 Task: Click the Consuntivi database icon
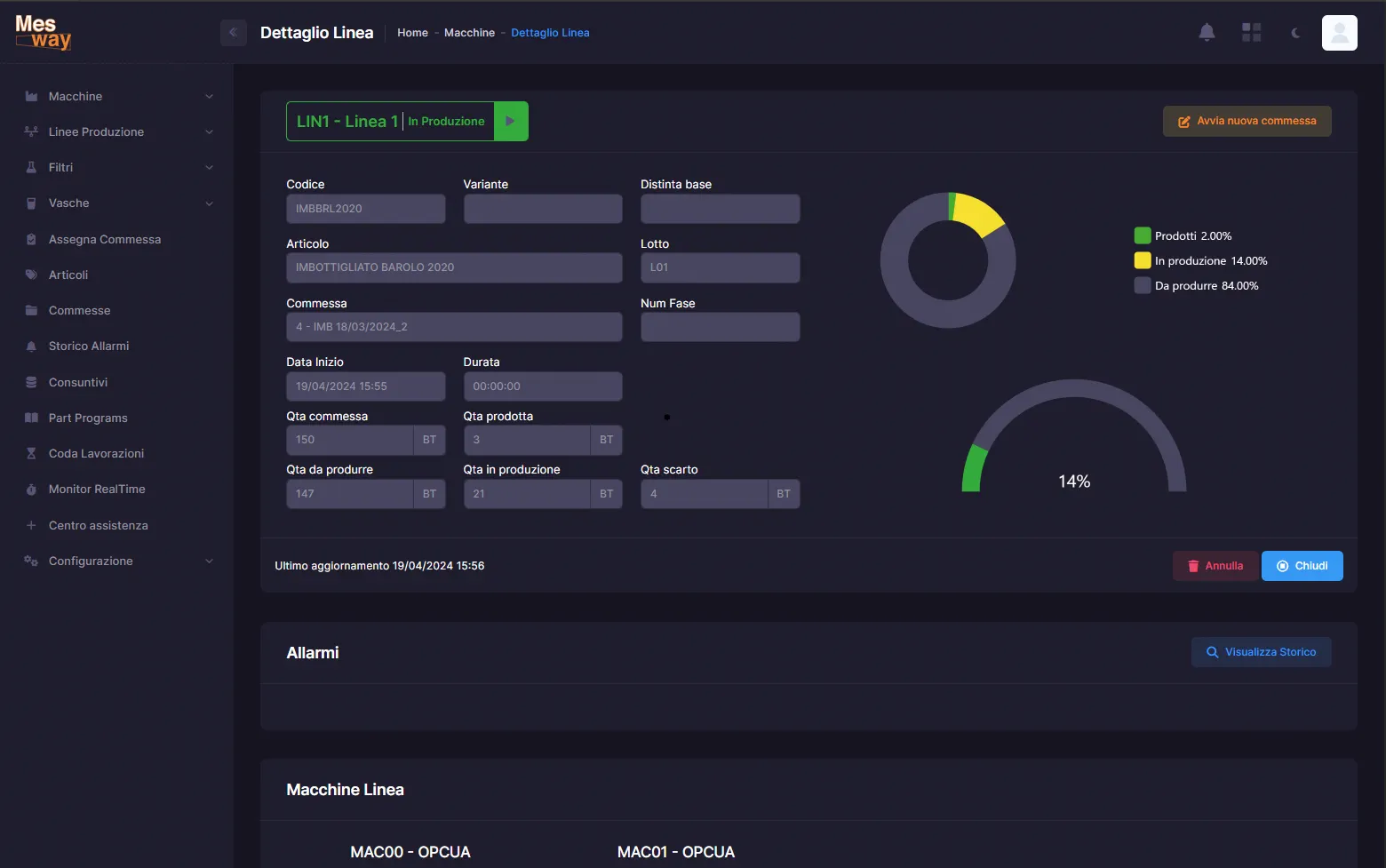31,382
